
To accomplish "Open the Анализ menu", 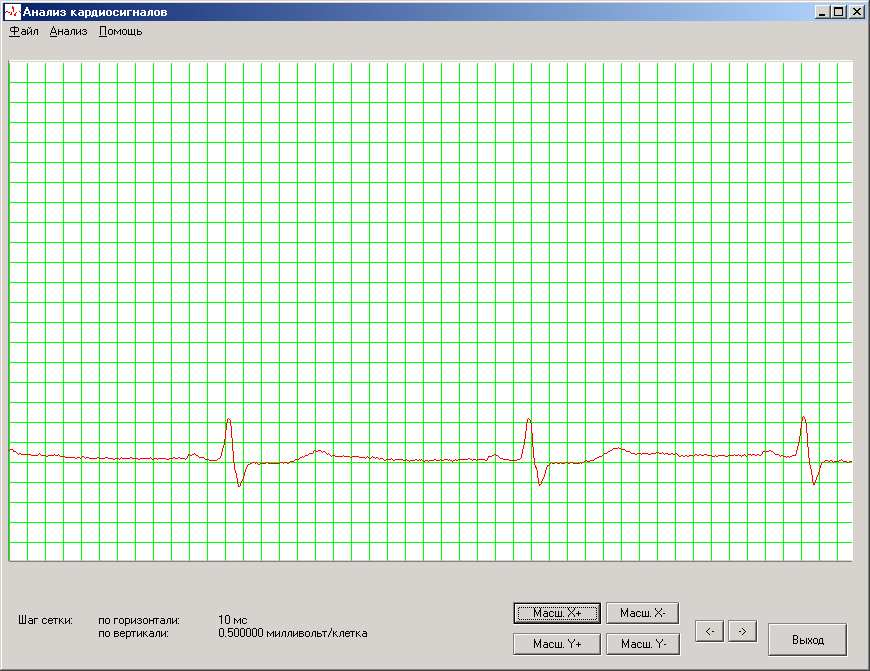I will (68, 32).
